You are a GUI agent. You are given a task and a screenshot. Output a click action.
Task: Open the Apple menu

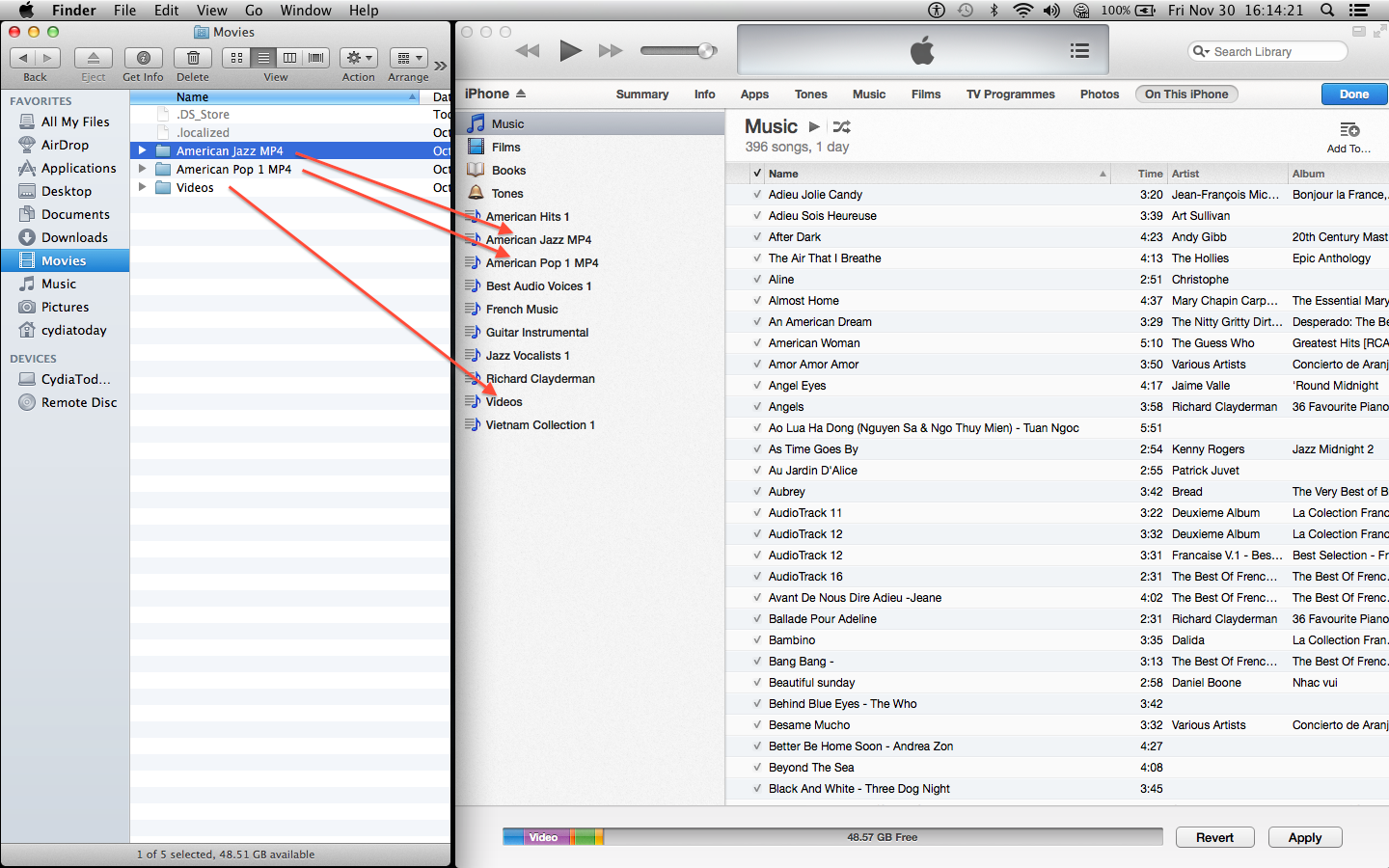[26, 11]
